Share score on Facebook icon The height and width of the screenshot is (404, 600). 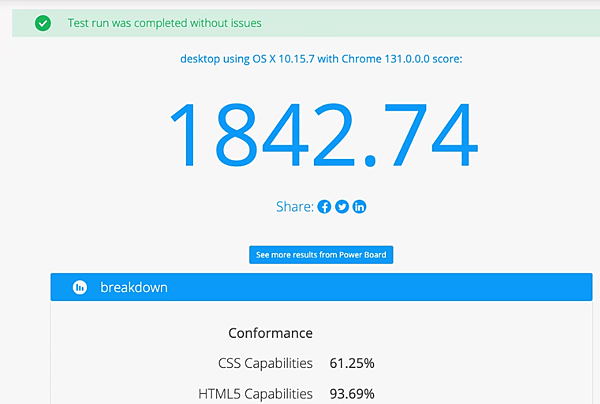tap(324, 207)
